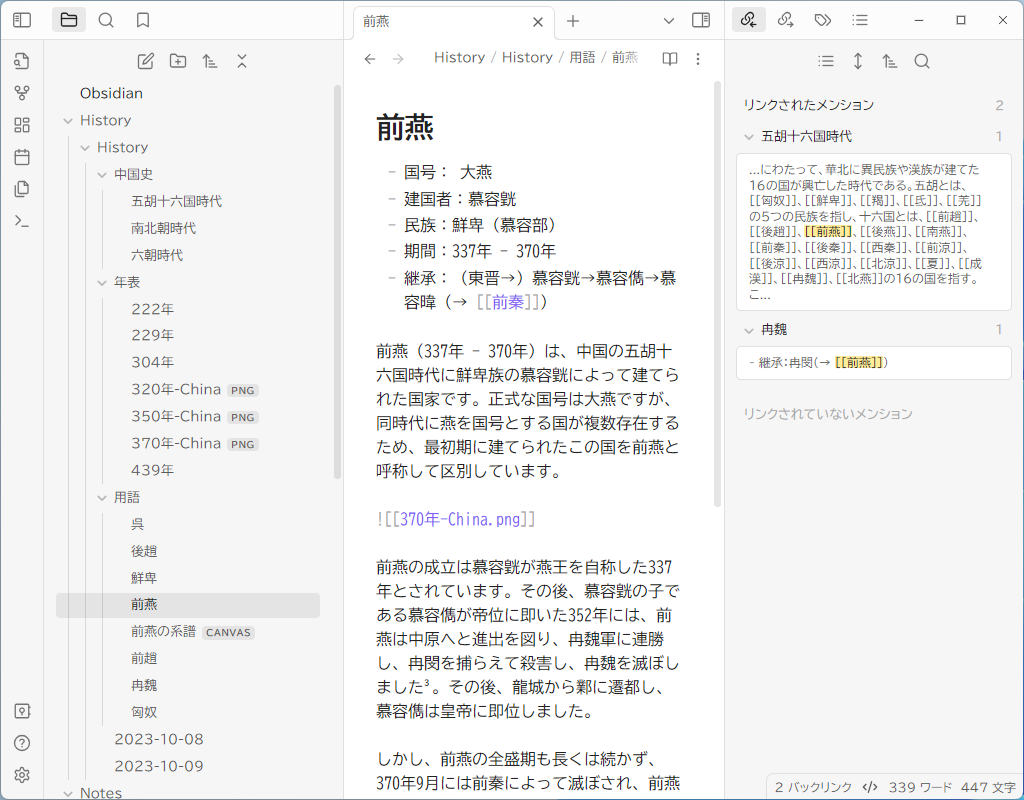Click the templates ribbon icon
This screenshot has width=1024, height=800.
[x=22, y=189]
